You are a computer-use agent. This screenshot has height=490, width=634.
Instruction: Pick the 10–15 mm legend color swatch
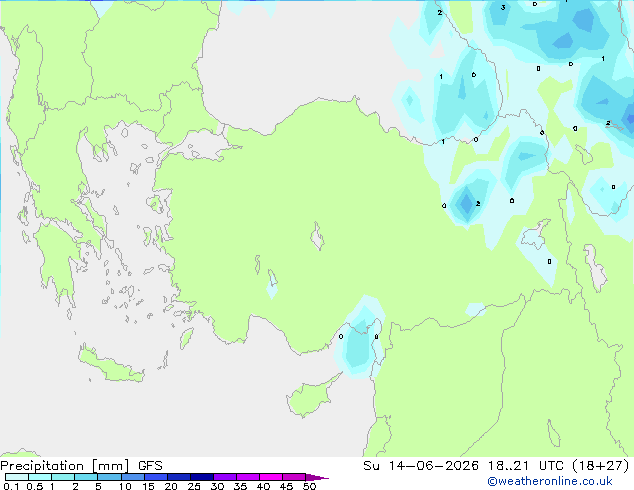coord(132,477)
